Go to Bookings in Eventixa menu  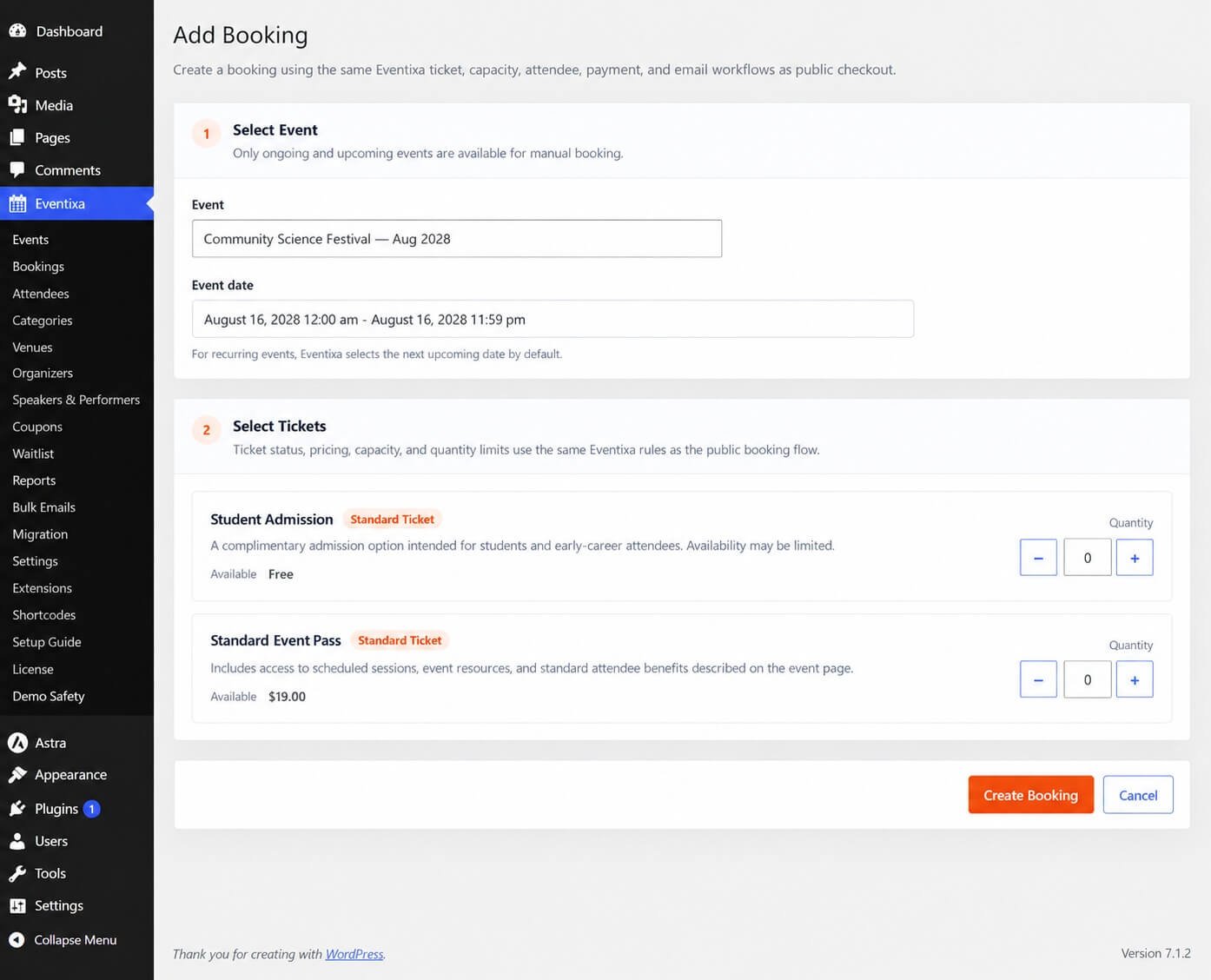pos(38,267)
